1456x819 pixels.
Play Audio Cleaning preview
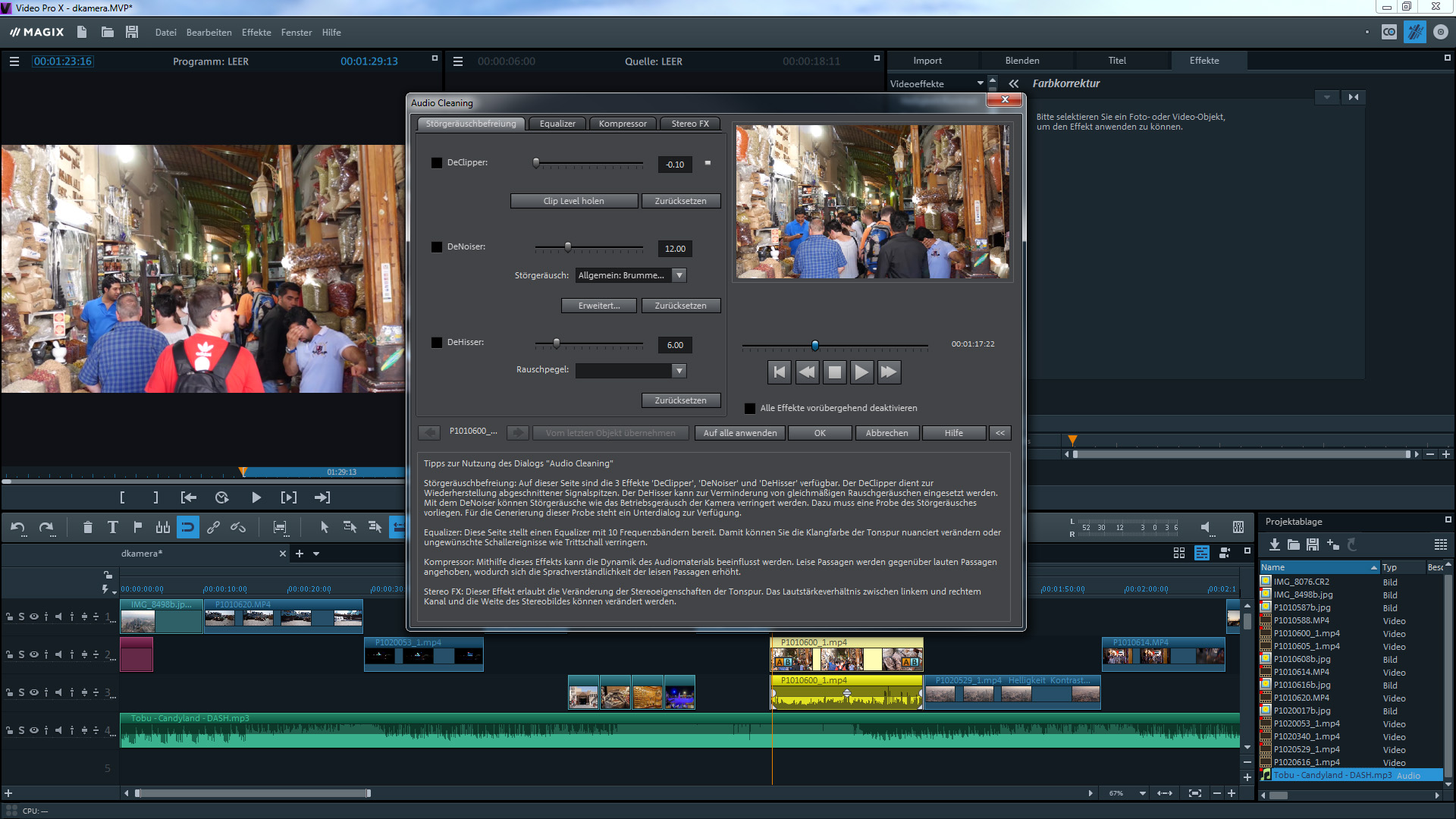pyautogui.click(x=861, y=372)
